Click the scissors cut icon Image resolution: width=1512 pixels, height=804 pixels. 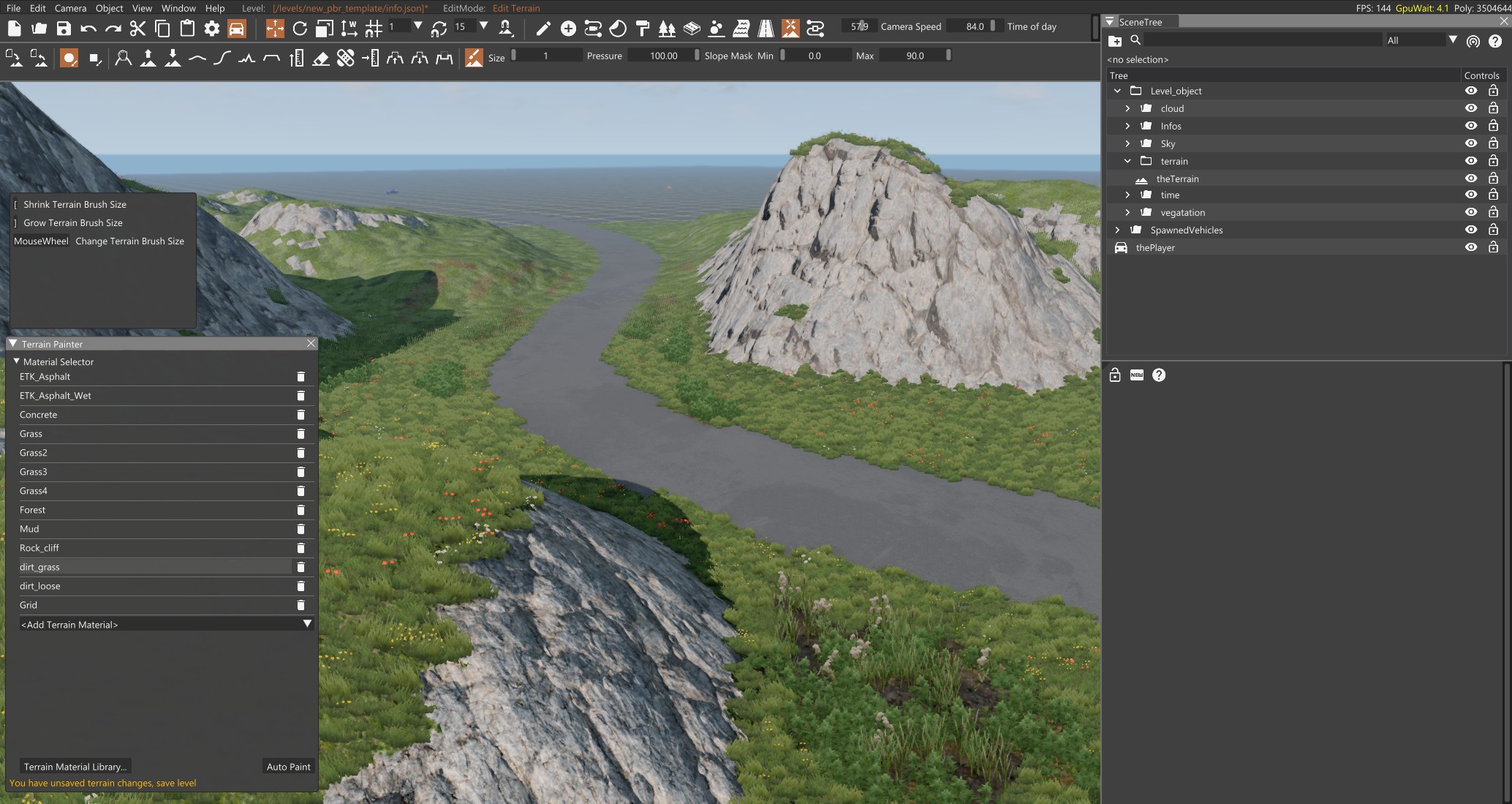pos(137,29)
